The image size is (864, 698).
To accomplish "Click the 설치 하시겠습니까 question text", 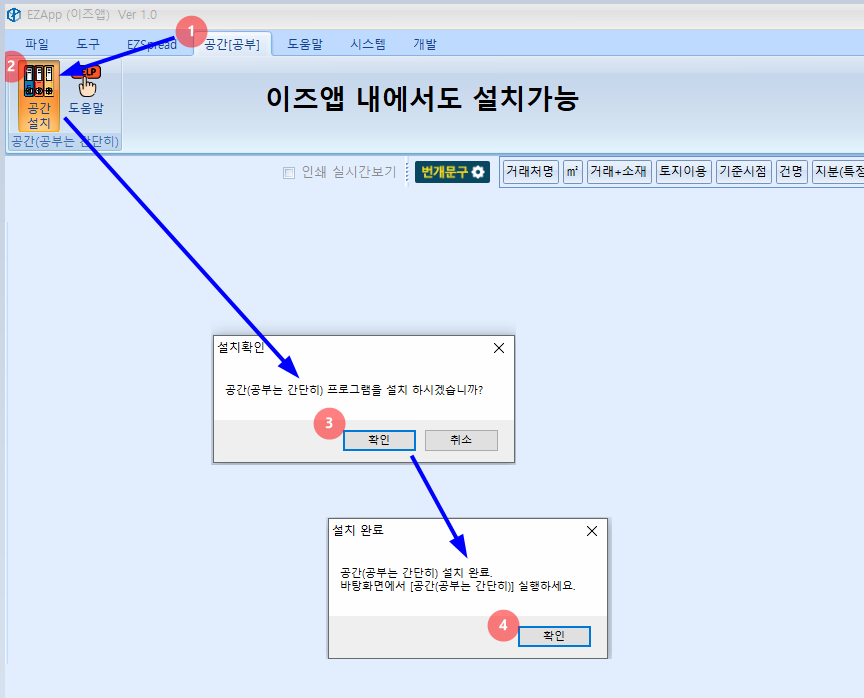I will tap(354, 390).
